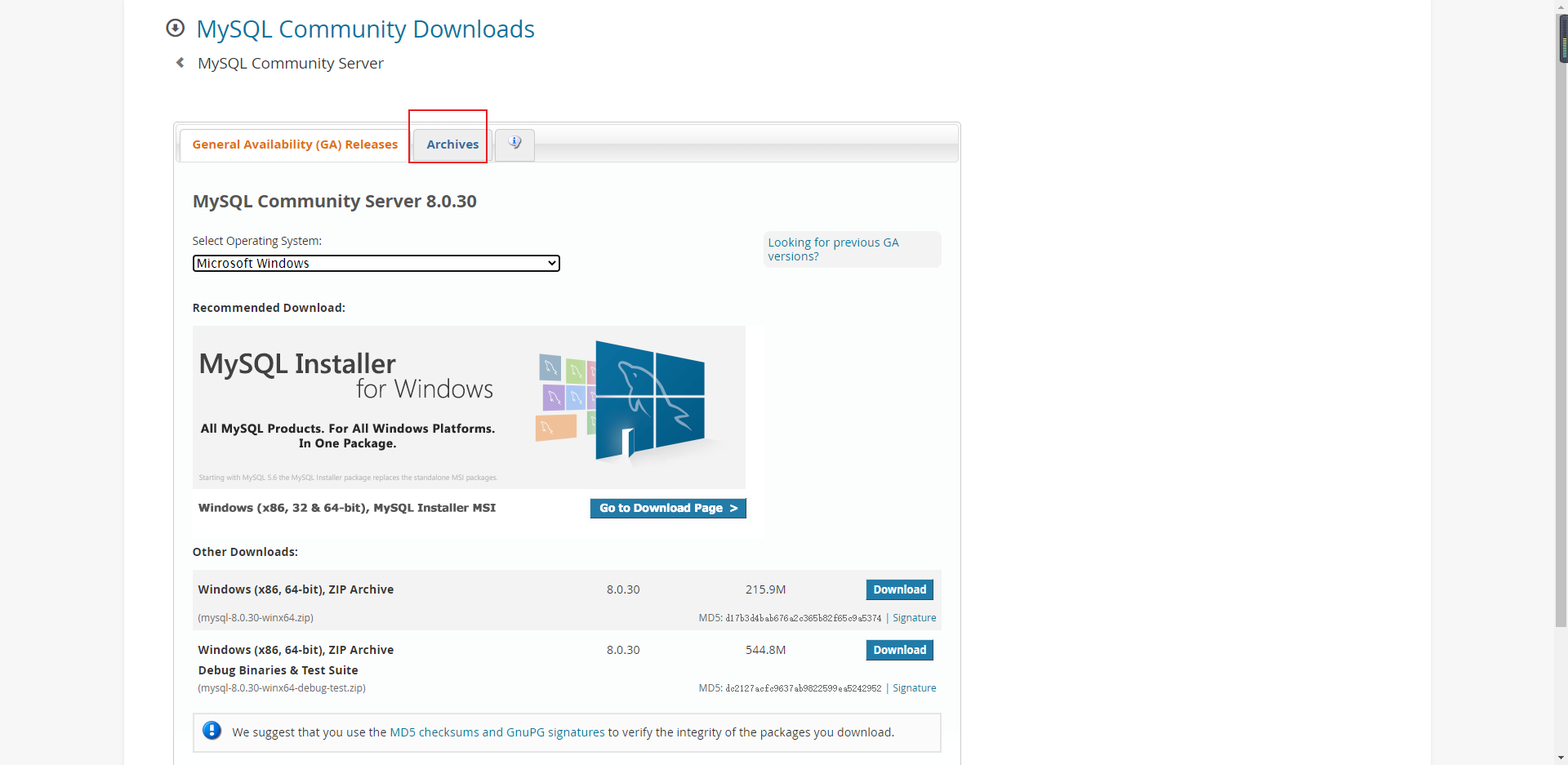Download the 215.9M ZIP Archive
Viewport: 1568px width, 765px height.
click(x=899, y=589)
